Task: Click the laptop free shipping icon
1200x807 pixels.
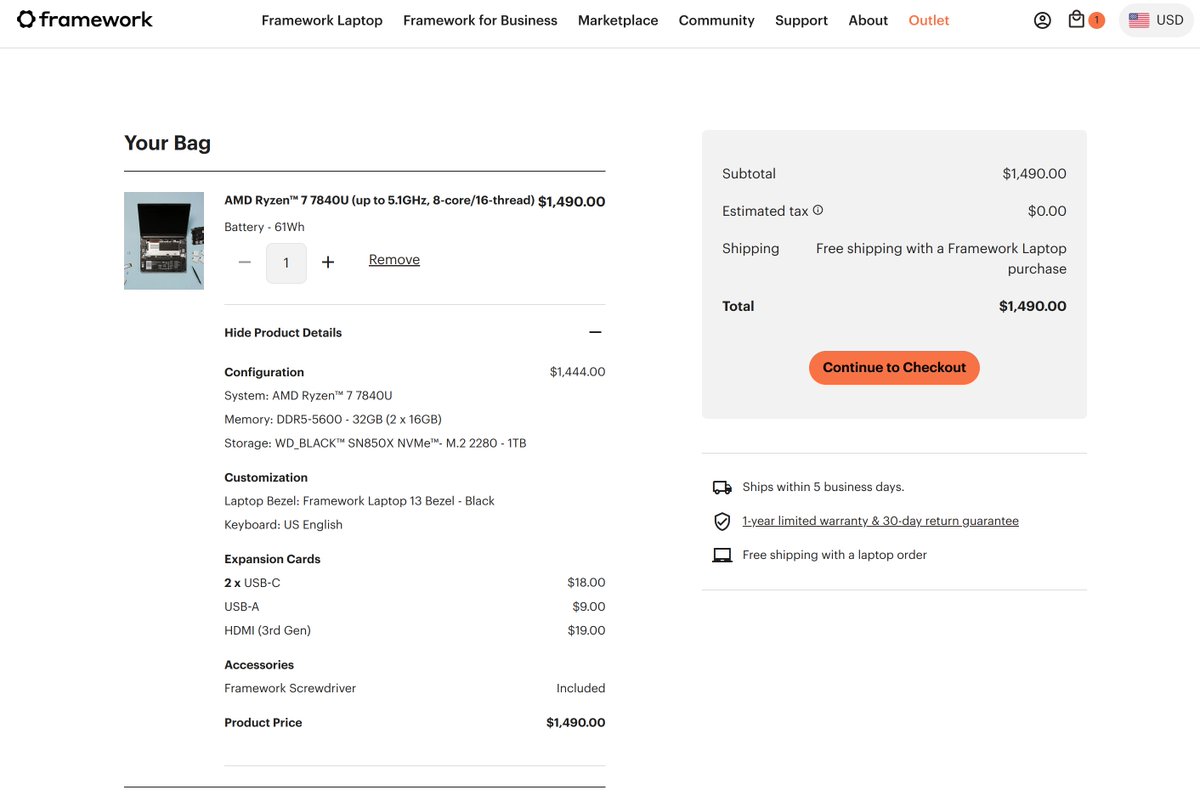Action: [x=722, y=555]
